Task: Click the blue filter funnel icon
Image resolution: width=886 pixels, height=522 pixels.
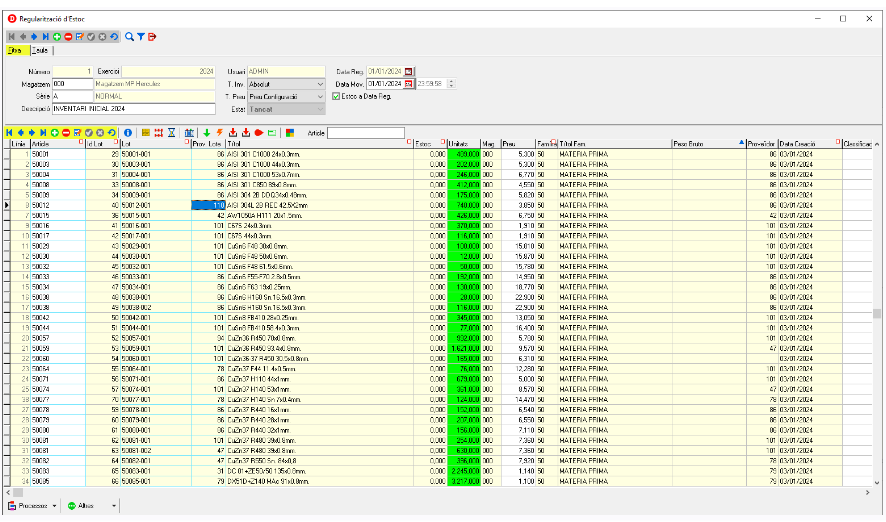Action: point(141,37)
